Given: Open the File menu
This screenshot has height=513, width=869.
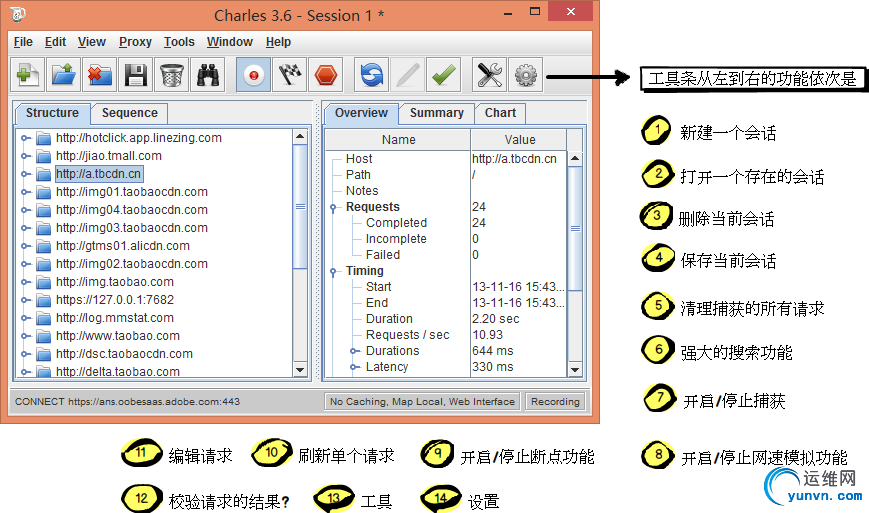Looking at the screenshot, I should coord(23,42).
